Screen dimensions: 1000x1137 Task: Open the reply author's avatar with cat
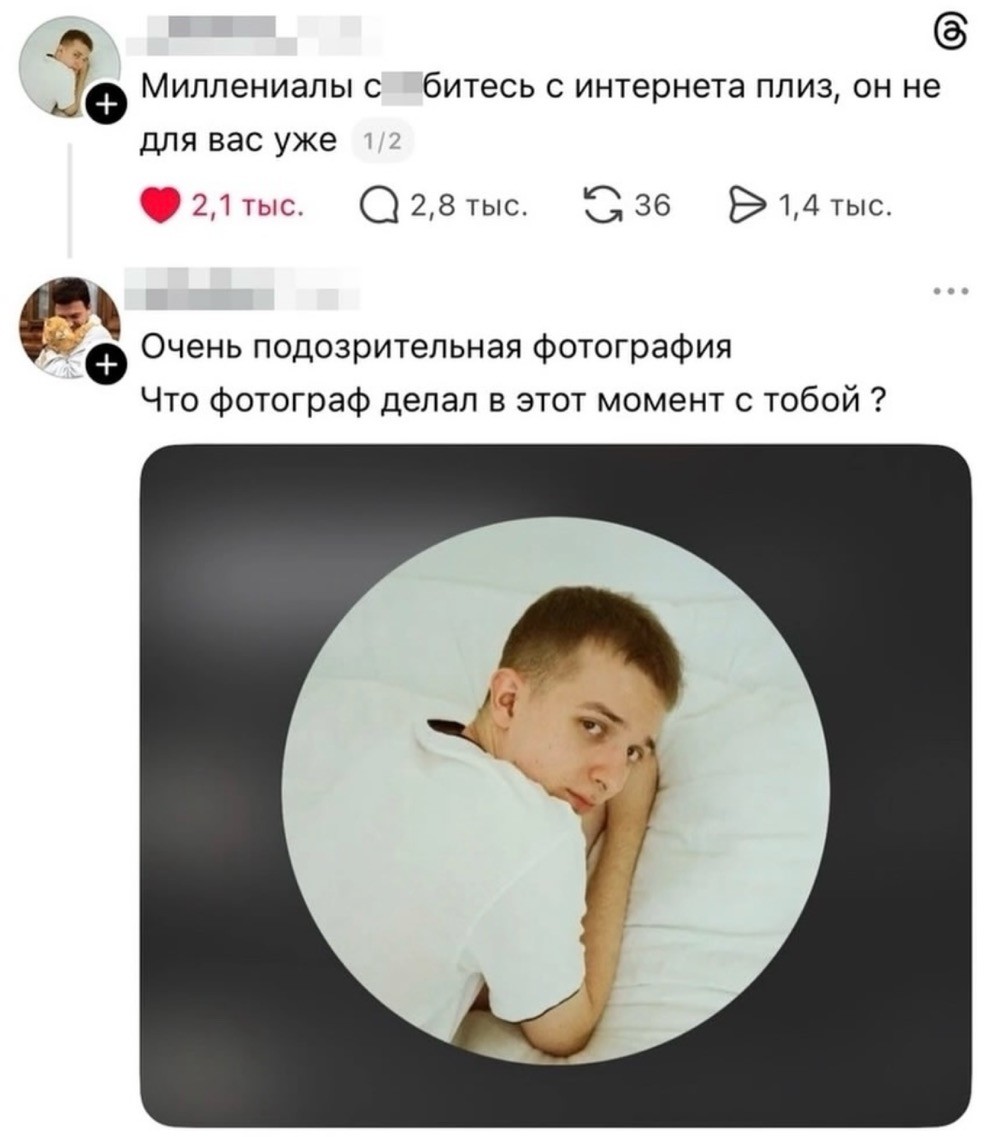[68, 326]
